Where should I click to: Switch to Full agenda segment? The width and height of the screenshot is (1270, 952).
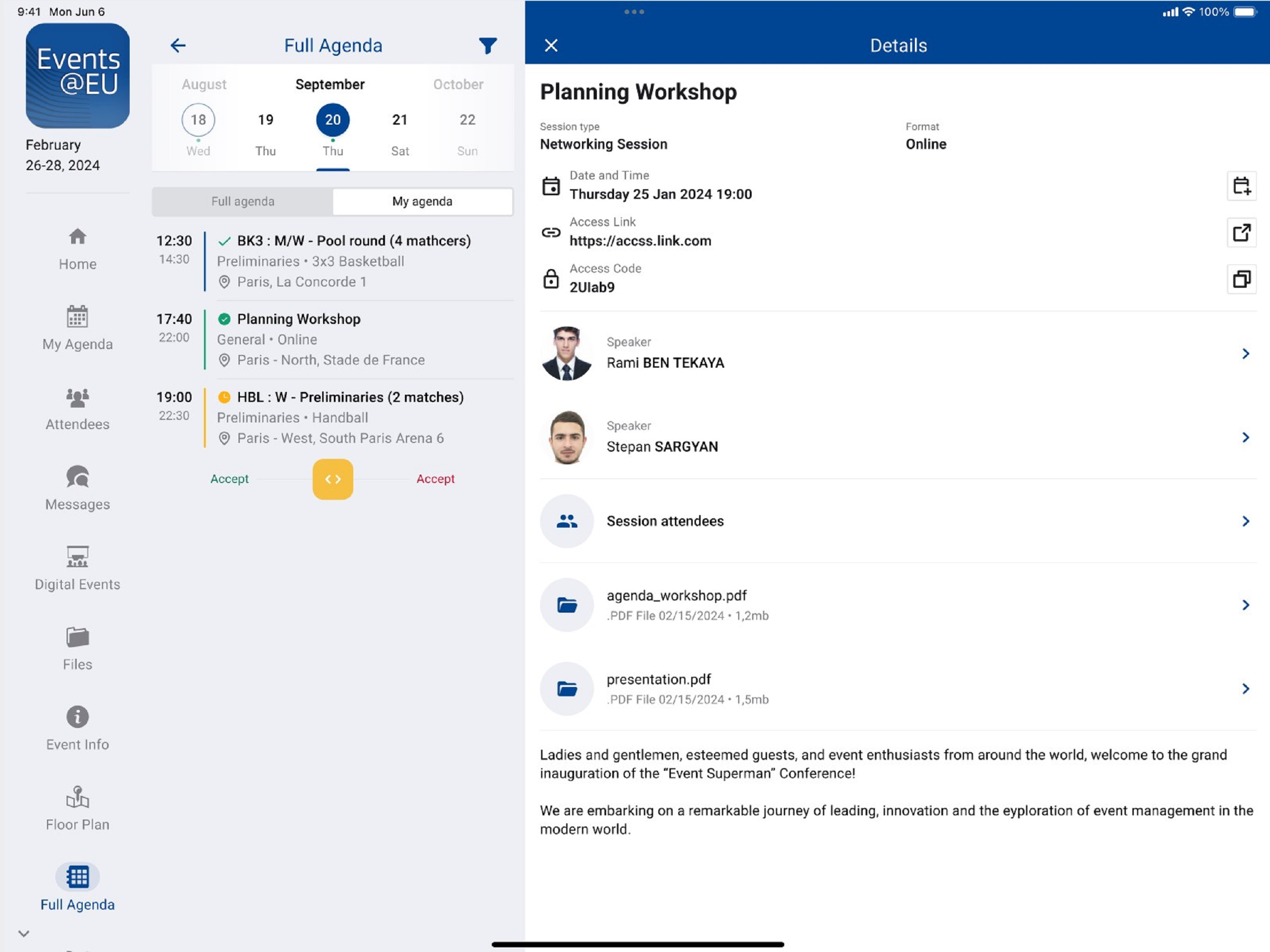pyautogui.click(x=243, y=202)
